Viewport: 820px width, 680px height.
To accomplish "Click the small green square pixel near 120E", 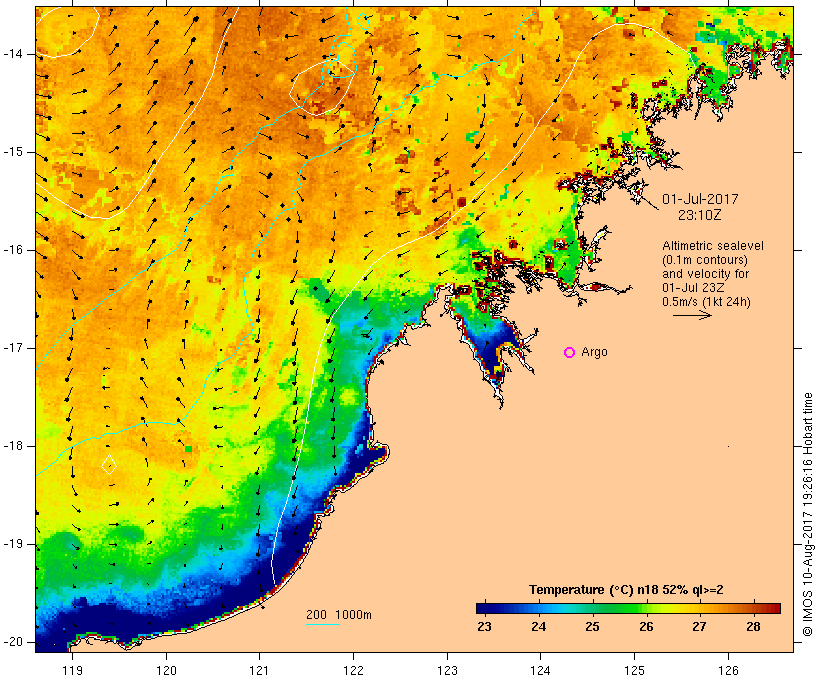I will (188, 449).
